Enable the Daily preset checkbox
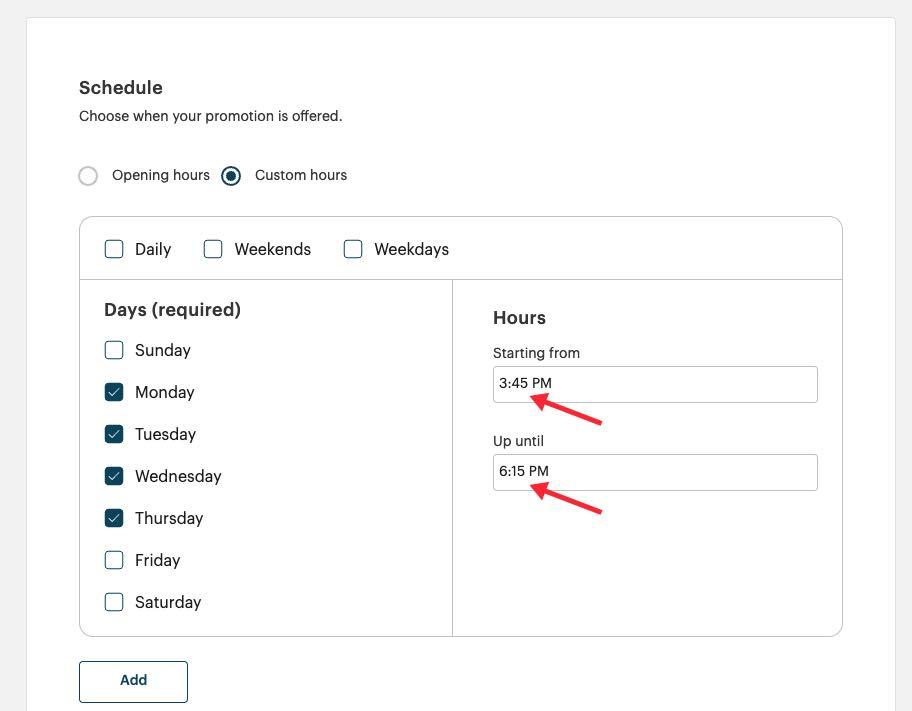This screenshot has height=711, width=912. 114,249
